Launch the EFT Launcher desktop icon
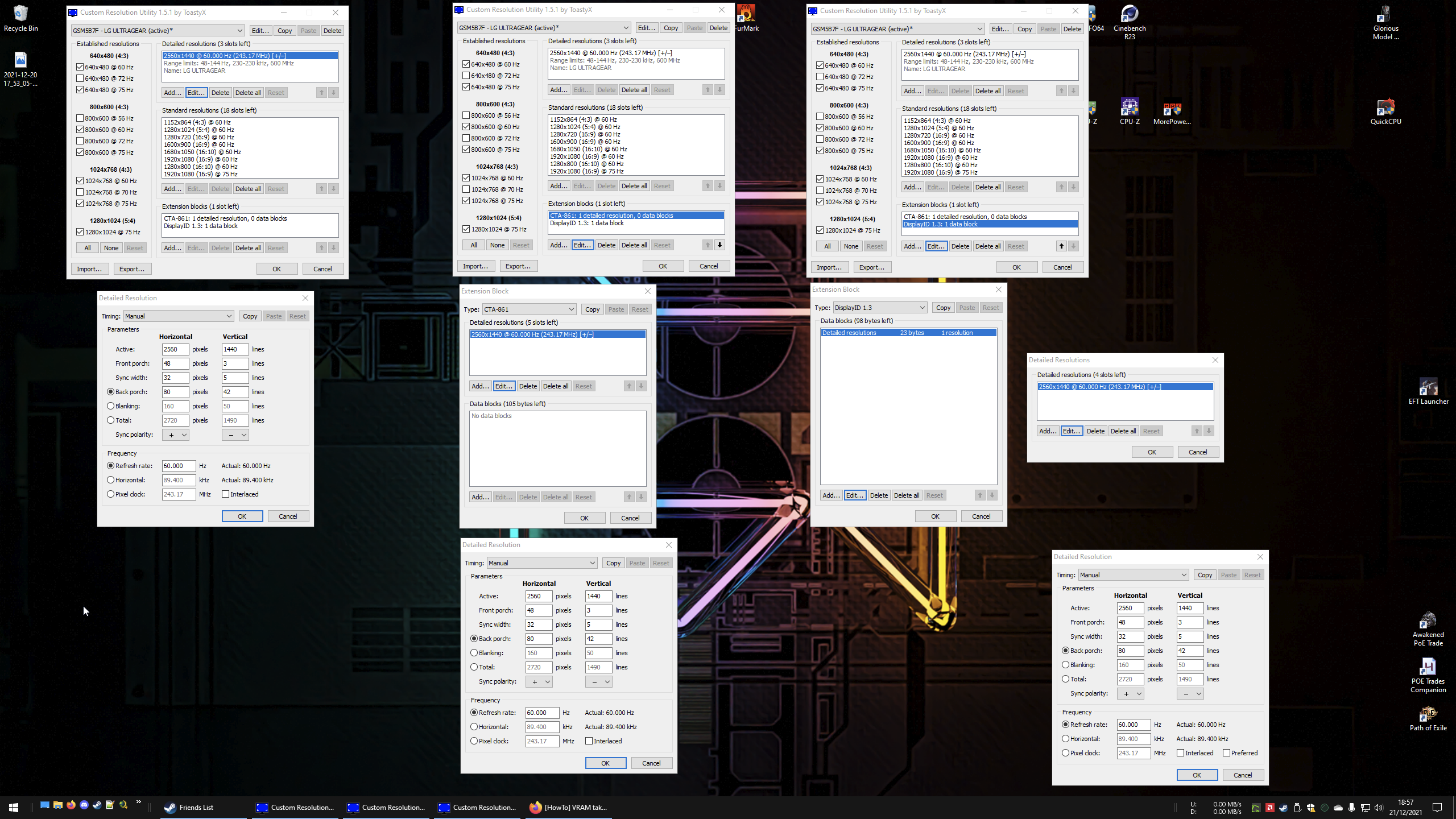The image size is (1456, 819). [x=1428, y=391]
